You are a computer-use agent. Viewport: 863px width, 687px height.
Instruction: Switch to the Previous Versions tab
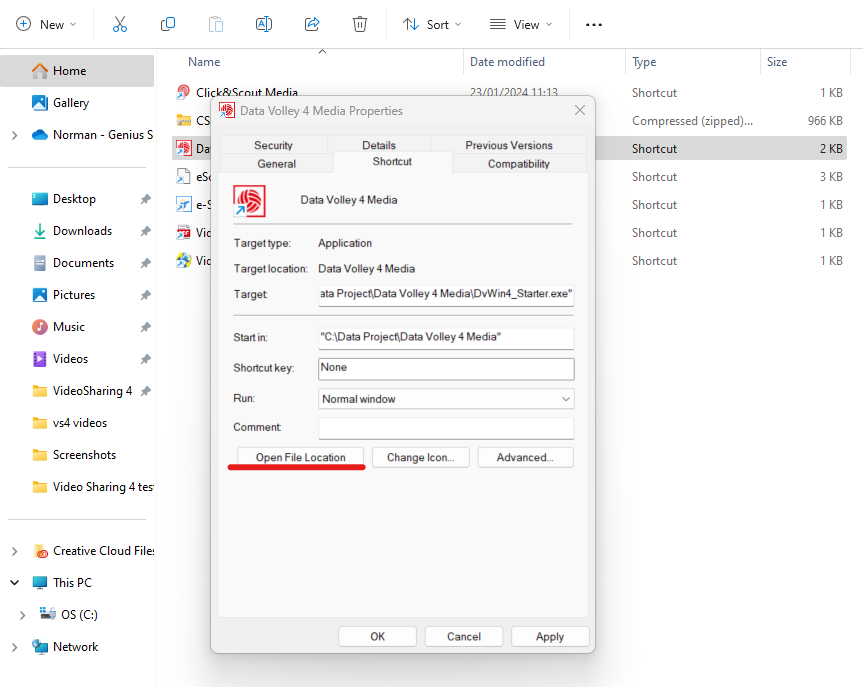[x=509, y=145]
